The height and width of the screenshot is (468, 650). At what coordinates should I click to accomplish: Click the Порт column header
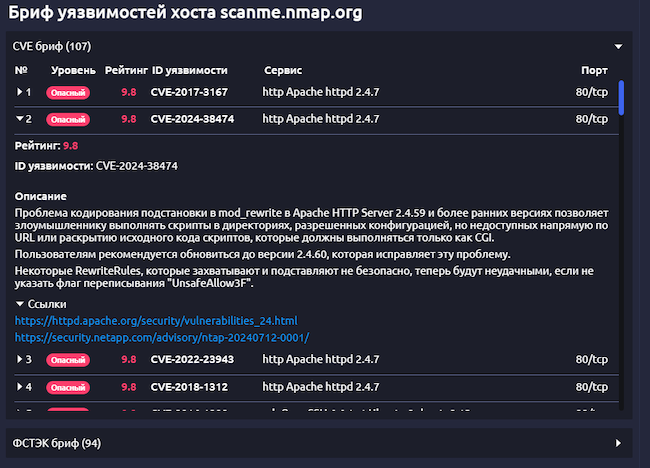594,71
